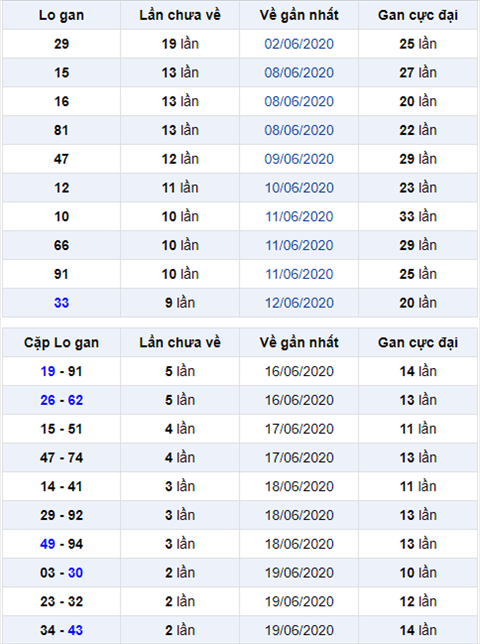
Task: Click the '11 lần' cell in row 12
Action: [180, 188]
